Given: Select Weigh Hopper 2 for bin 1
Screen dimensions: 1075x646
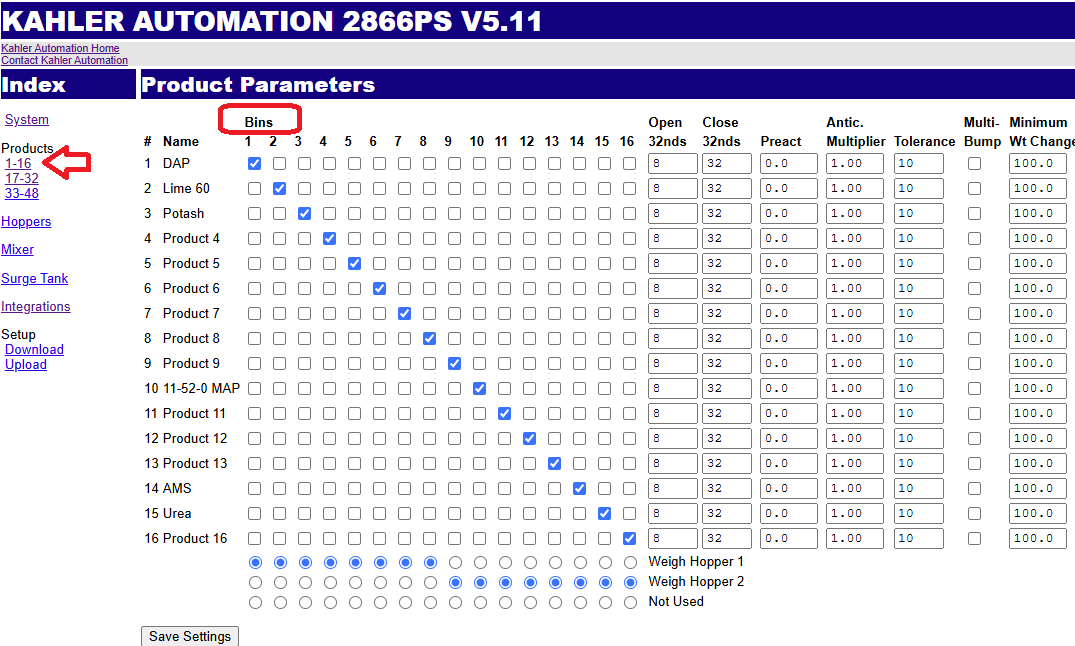Looking at the screenshot, I should [256, 582].
